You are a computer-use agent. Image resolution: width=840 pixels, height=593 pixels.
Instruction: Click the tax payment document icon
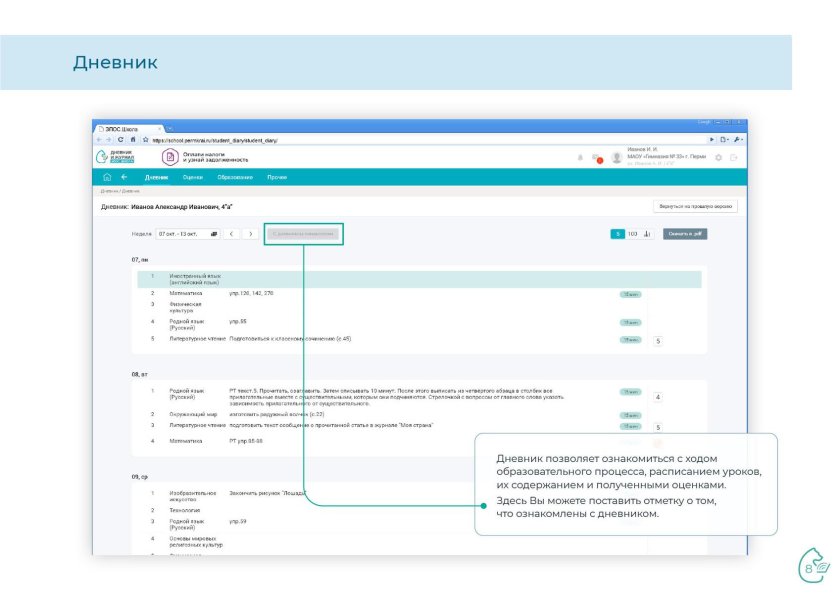pos(169,158)
